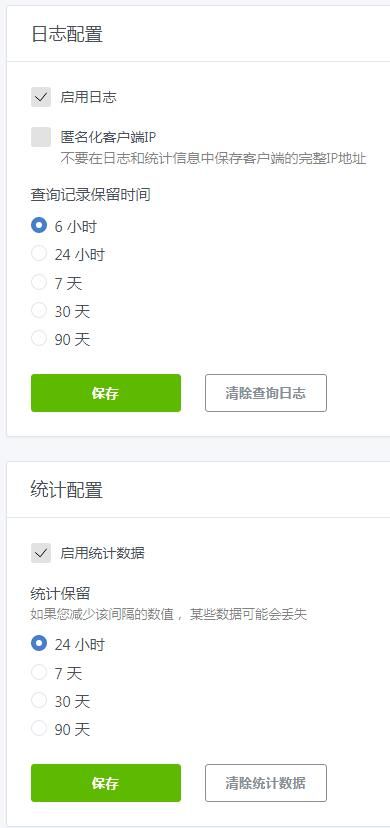Click 保存 in the 统计配置 section
The height and width of the screenshot is (828, 390).
[x=106, y=783]
